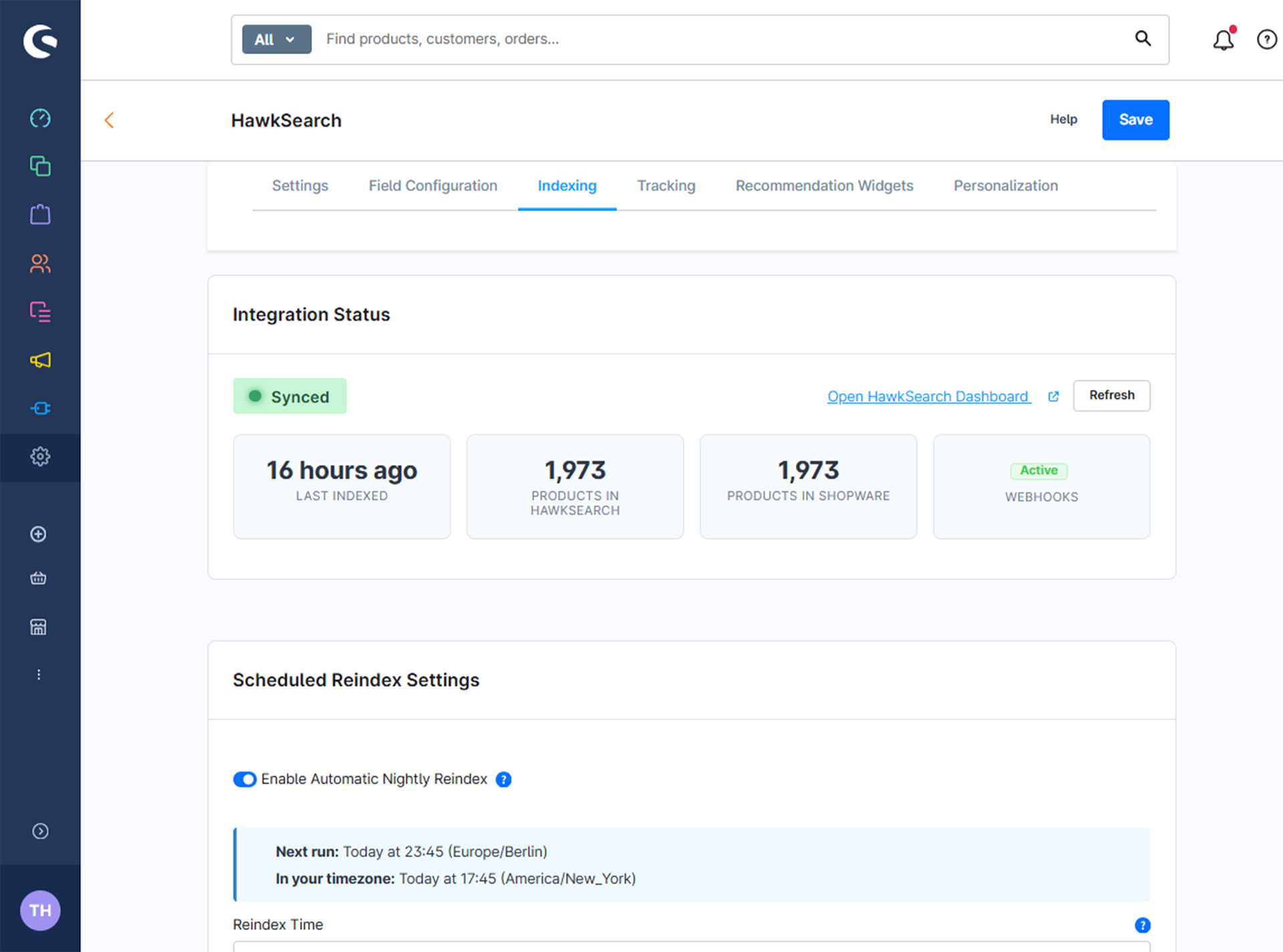The image size is (1283, 952).
Task: Open the Content sidebar icon
Action: 40,311
